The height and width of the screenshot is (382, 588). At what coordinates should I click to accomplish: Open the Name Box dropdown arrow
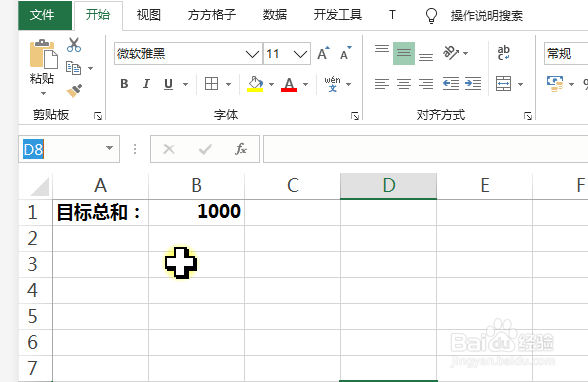109,148
